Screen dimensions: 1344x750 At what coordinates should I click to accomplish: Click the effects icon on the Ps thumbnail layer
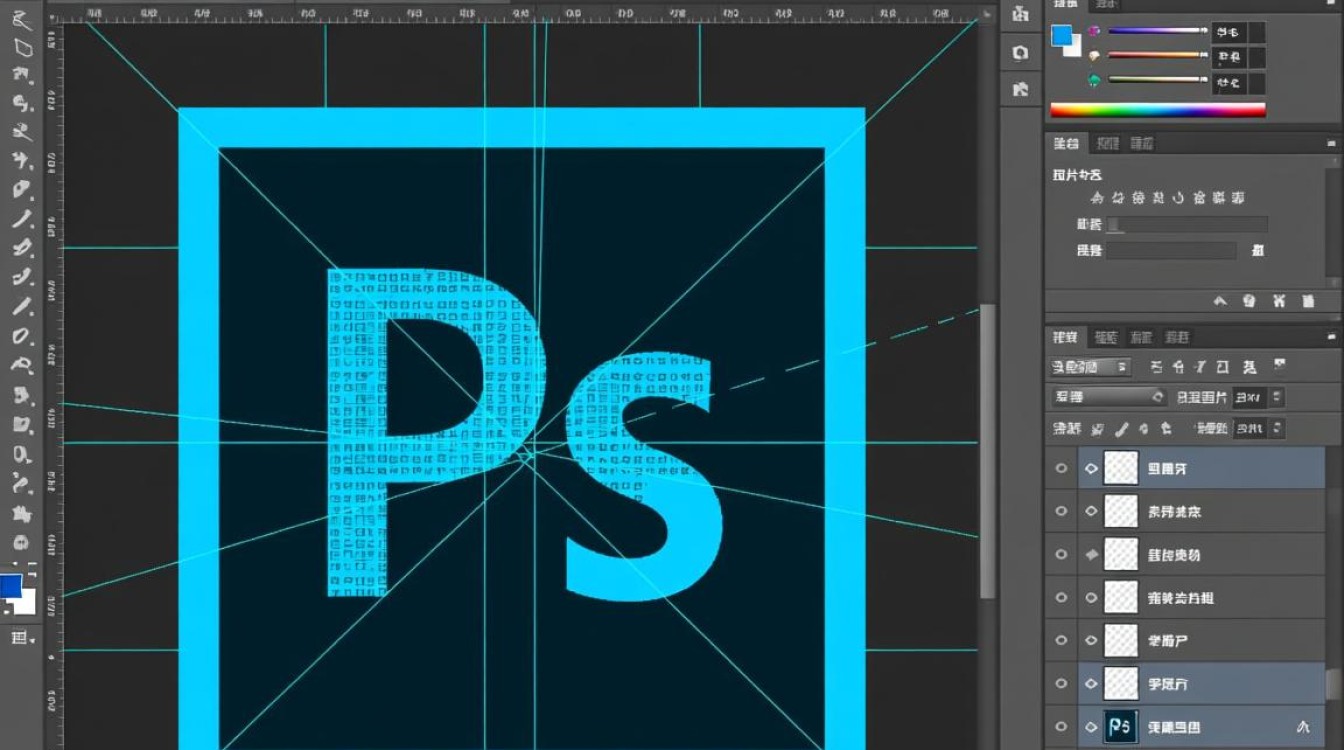point(1303,727)
